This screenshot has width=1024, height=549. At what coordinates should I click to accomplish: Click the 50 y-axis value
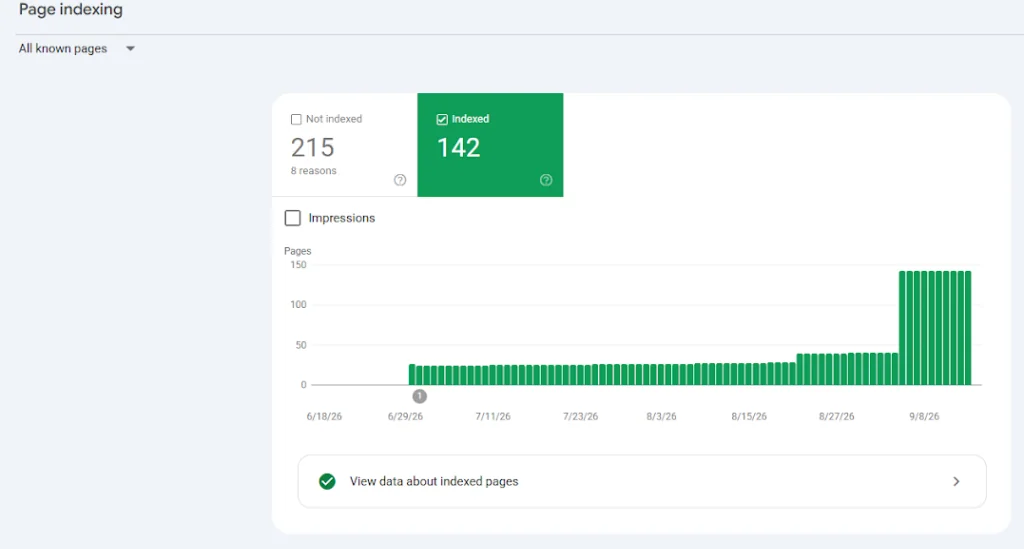tap(301, 345)
